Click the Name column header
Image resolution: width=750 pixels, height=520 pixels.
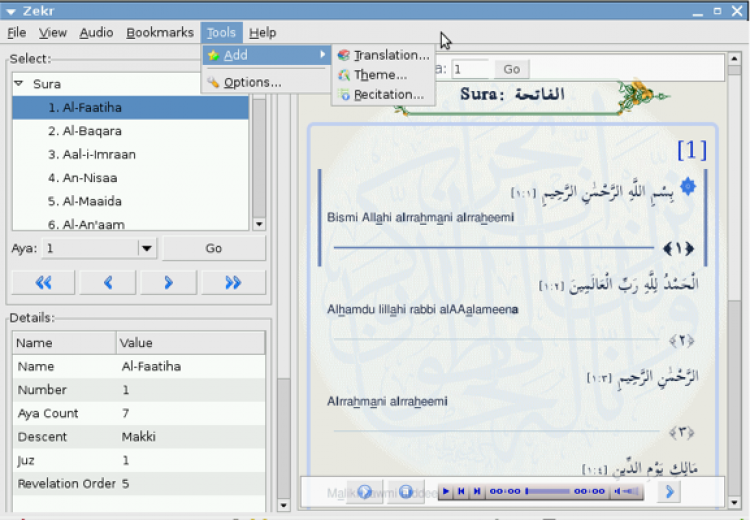[64, 343]
